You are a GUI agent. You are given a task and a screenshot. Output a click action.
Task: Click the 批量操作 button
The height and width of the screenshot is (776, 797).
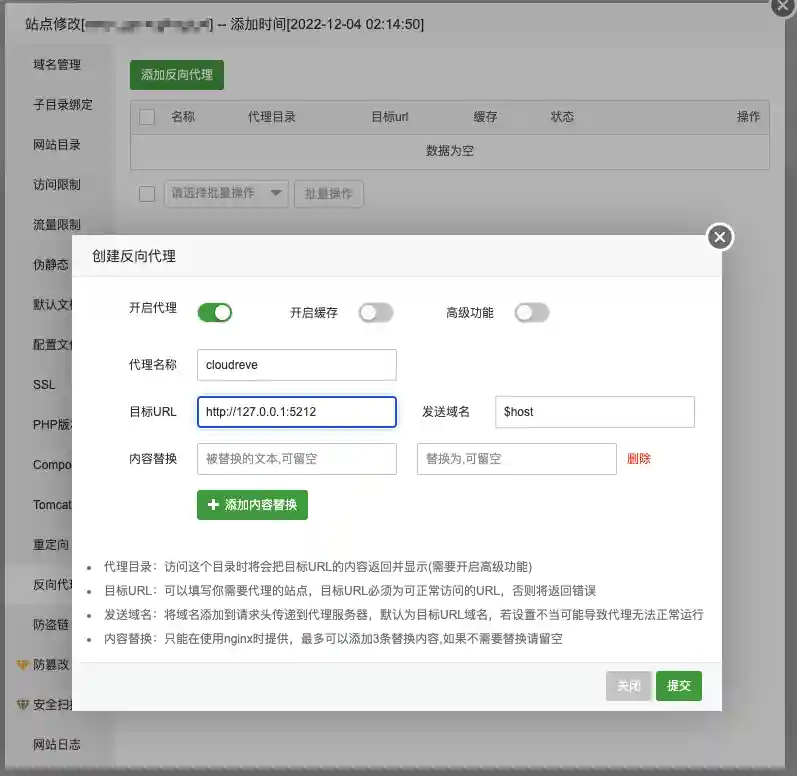(328, 194)
